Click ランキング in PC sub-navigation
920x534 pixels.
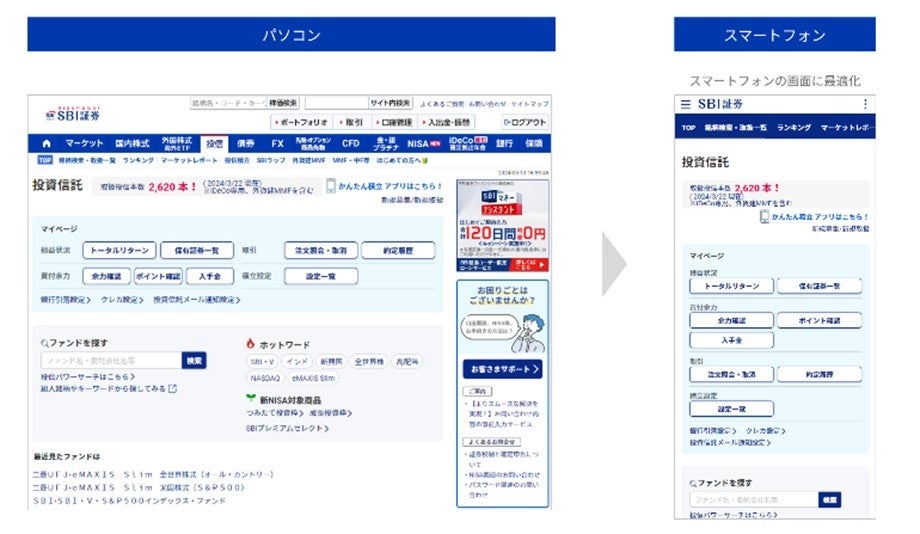(138, 160)
